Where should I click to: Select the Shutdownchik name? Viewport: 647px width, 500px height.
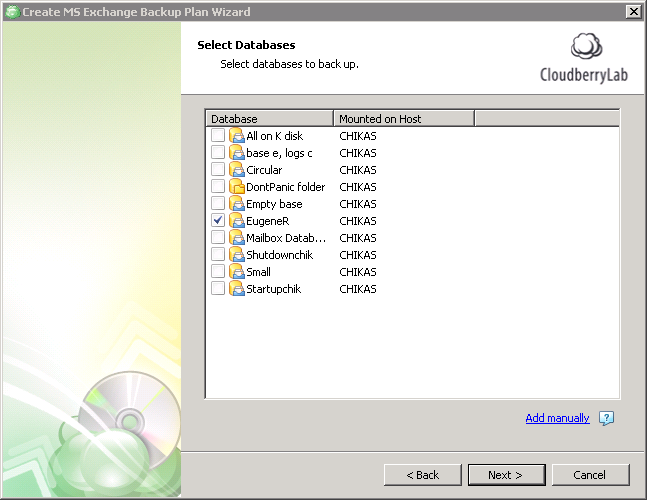pos(280,255)
